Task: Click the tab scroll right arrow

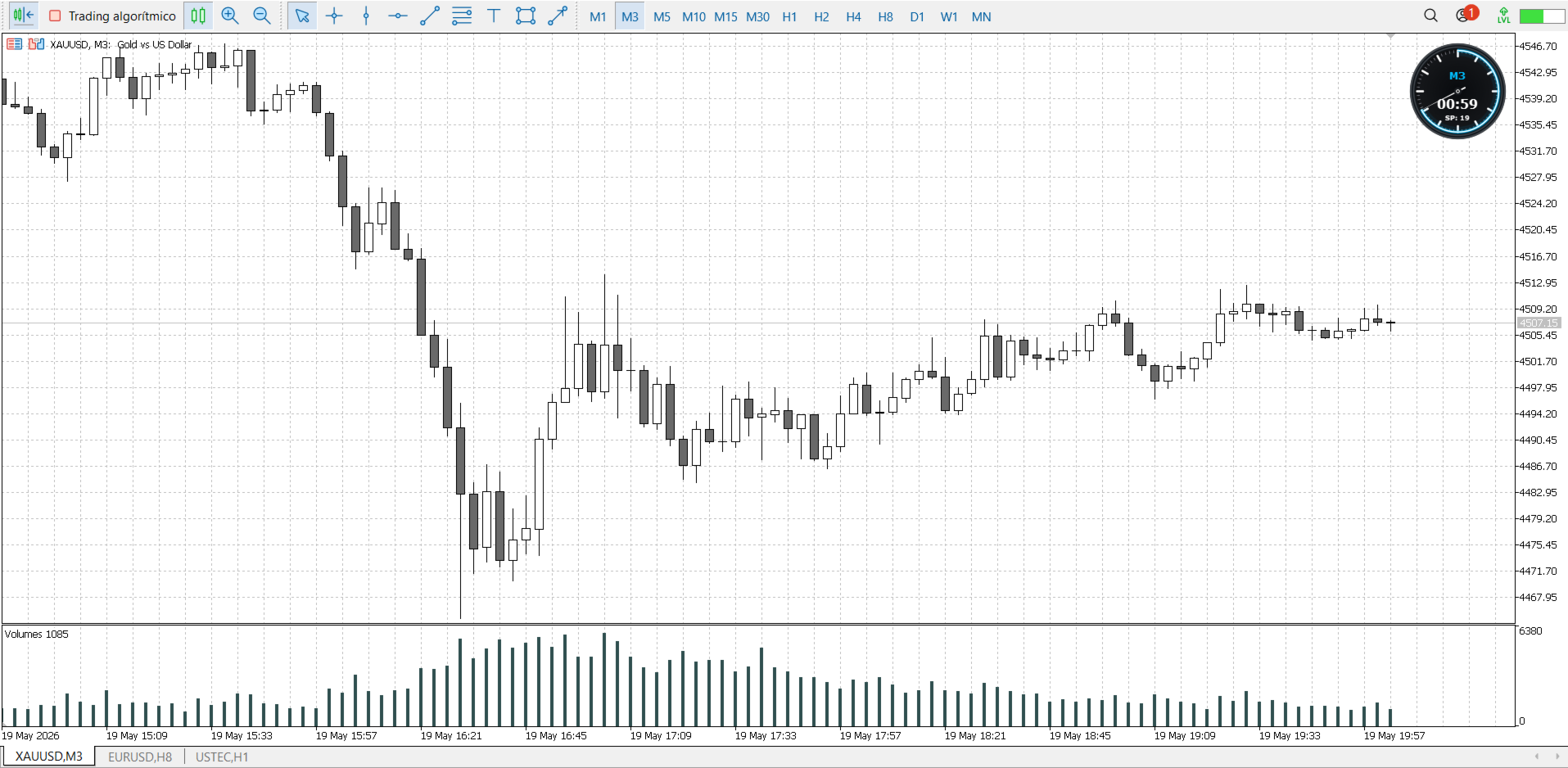Action: coord(1557,757)
